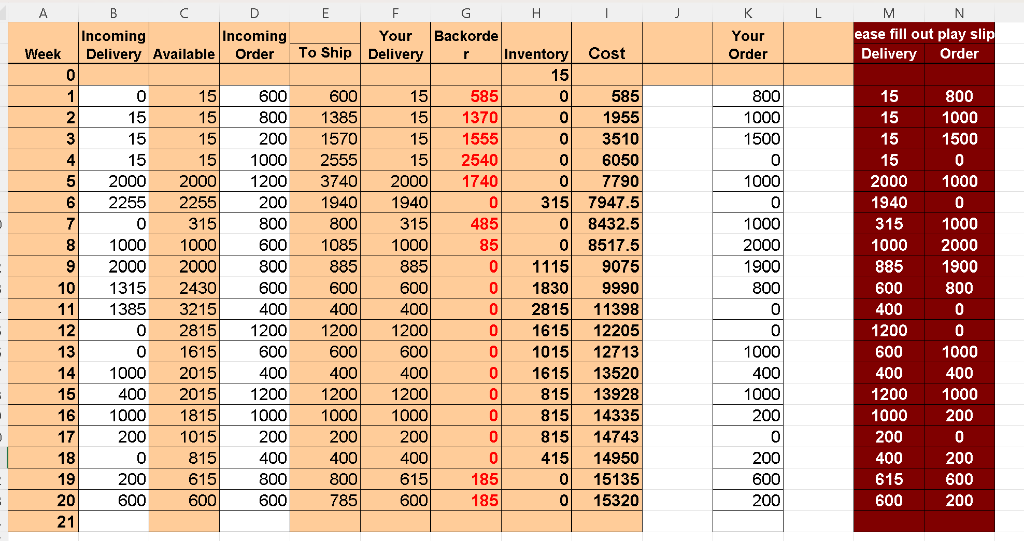
Task: Click the 'To Ship' header cell
Action: click(x=325, y=53)
